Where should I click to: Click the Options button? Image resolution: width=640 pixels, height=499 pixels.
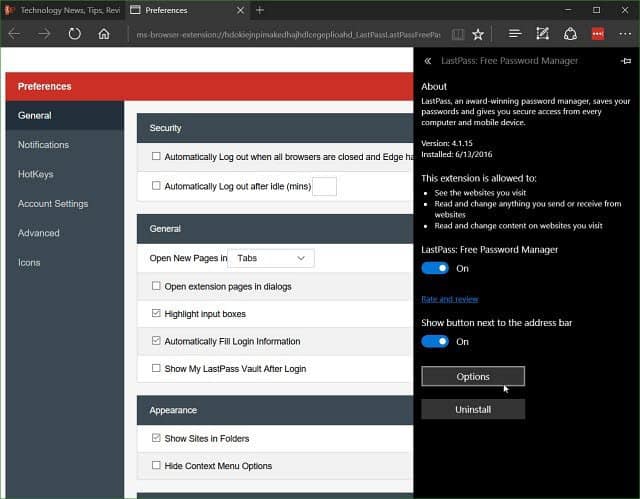pos(473,376)
